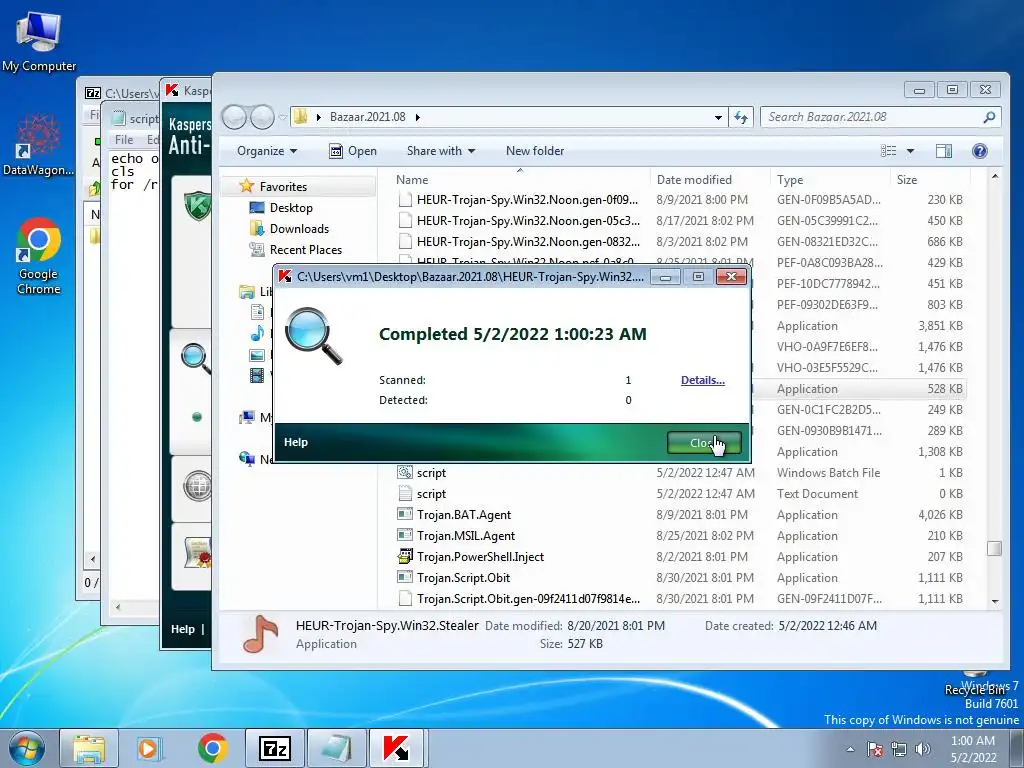Select Favorites in navigation pane
The image size is (1024, 768).
coord(283,187)
